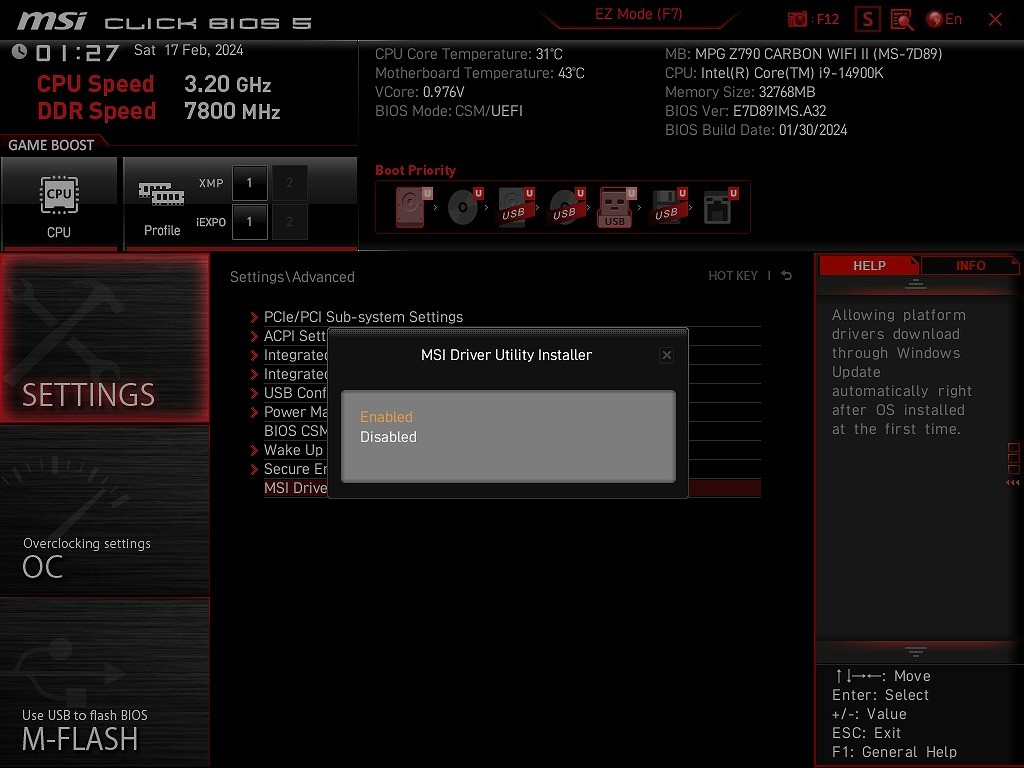Select the optical disc boot device icon
This screenshot has height=768, width=1024.
pos(465,207)
